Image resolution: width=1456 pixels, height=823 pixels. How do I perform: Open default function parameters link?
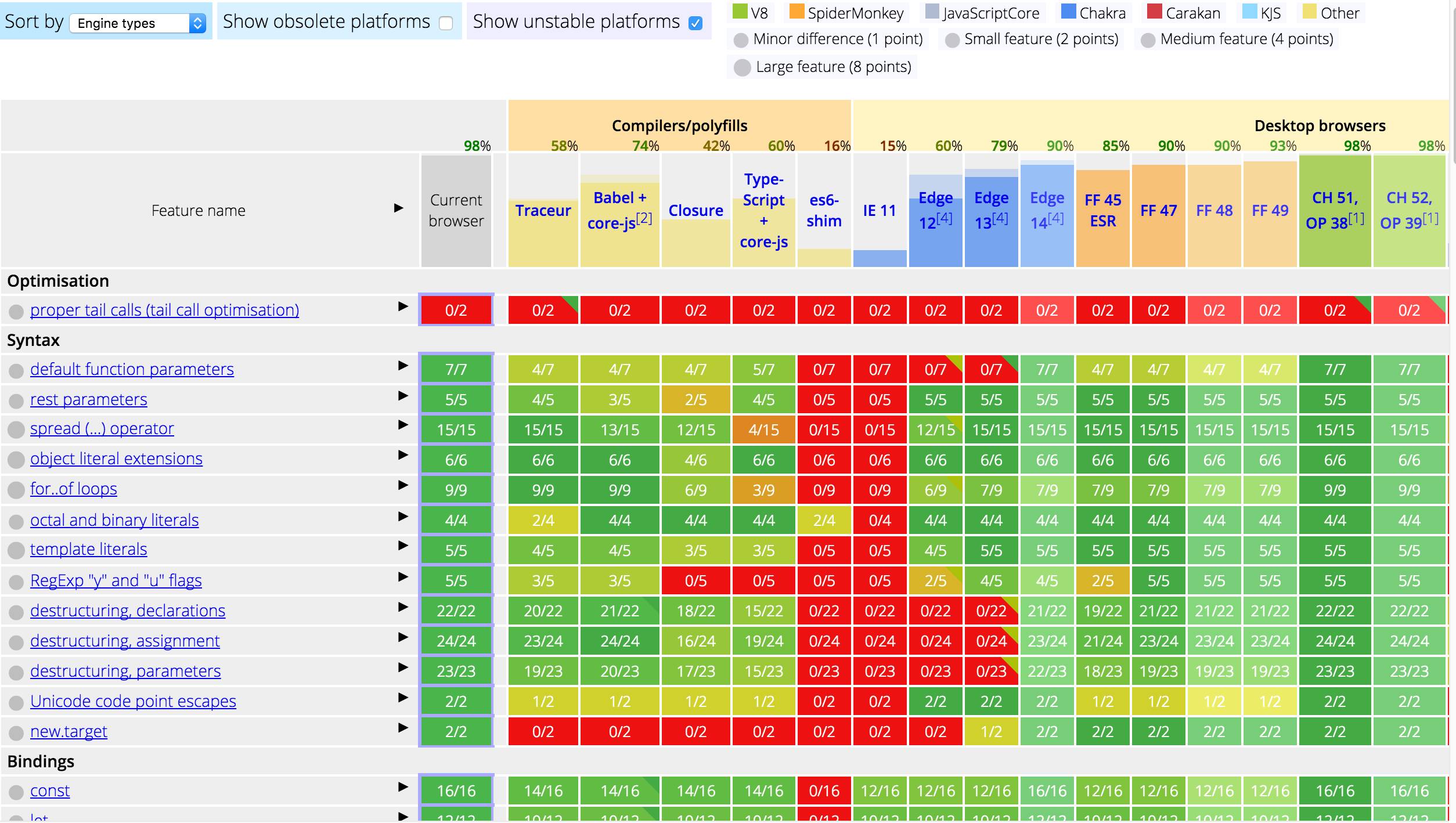(x=132, y=369)
